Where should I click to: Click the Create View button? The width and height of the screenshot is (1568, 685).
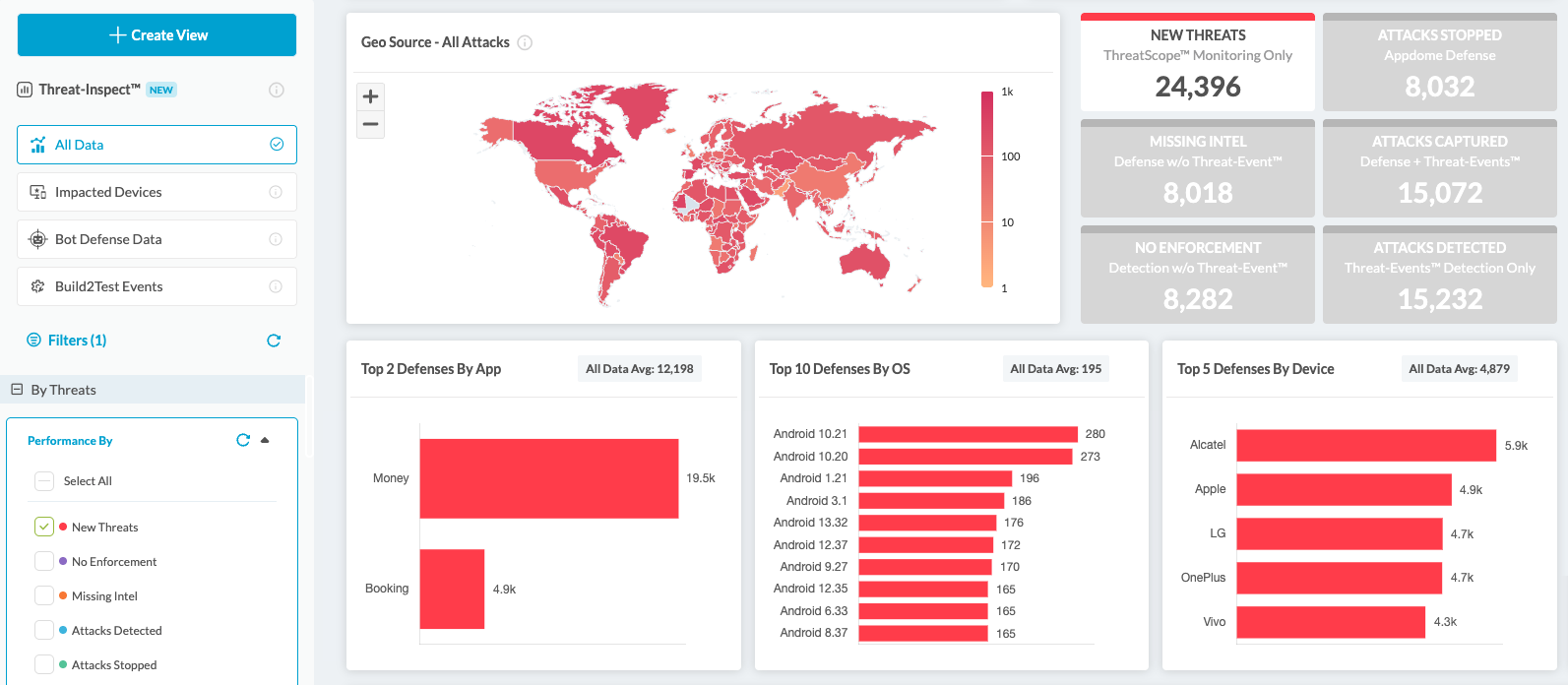157,35
